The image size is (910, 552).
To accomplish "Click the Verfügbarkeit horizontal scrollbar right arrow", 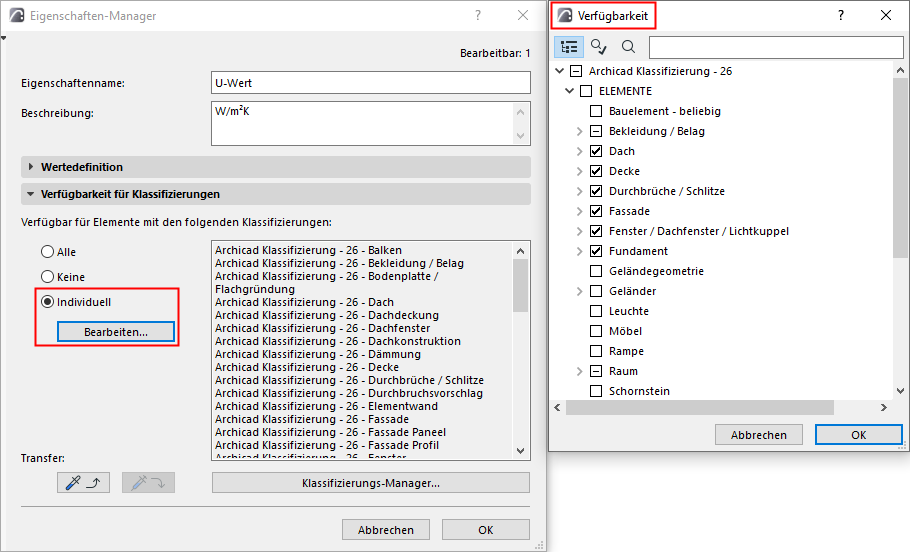I will coord(883,407).
